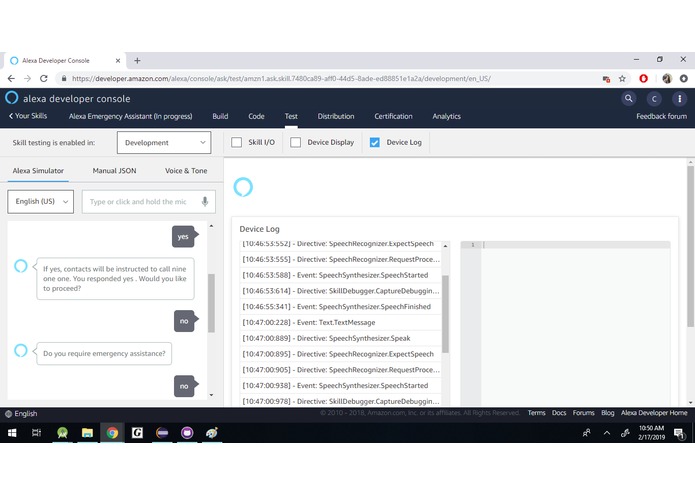This screenshot has width=695, height=494.
Task: Reload the page with refresh icon
Action: (43, 78)
